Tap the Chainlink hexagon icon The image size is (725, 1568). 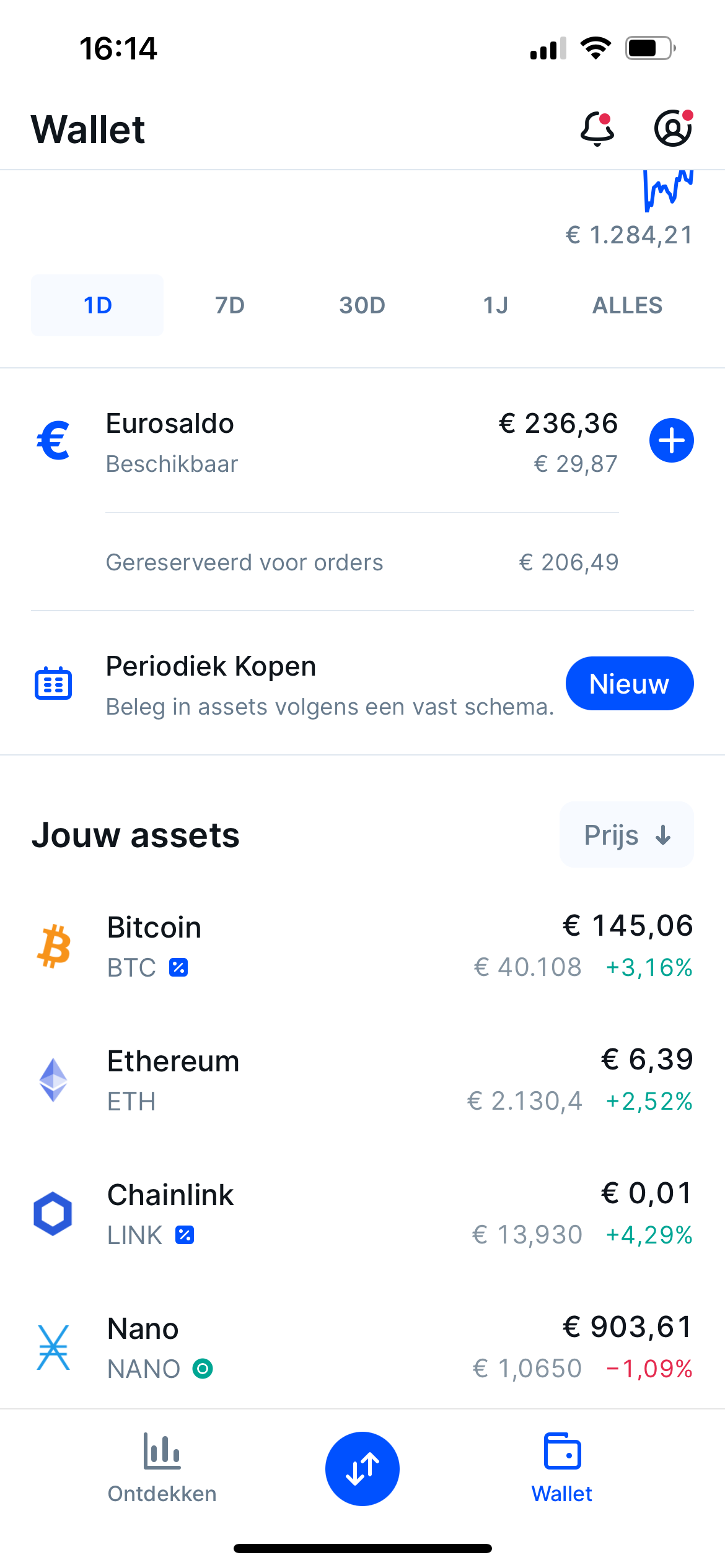(x=53, y=1214)
